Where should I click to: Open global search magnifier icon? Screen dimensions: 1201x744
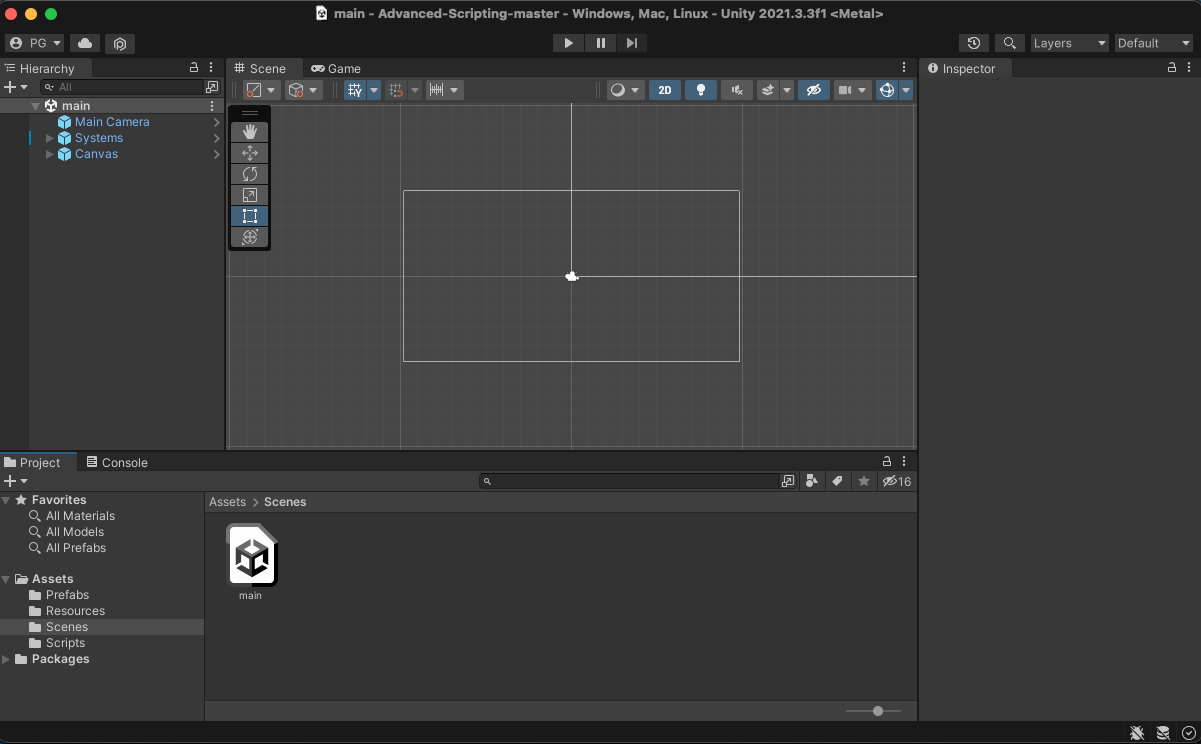[x=1010, y=43]
